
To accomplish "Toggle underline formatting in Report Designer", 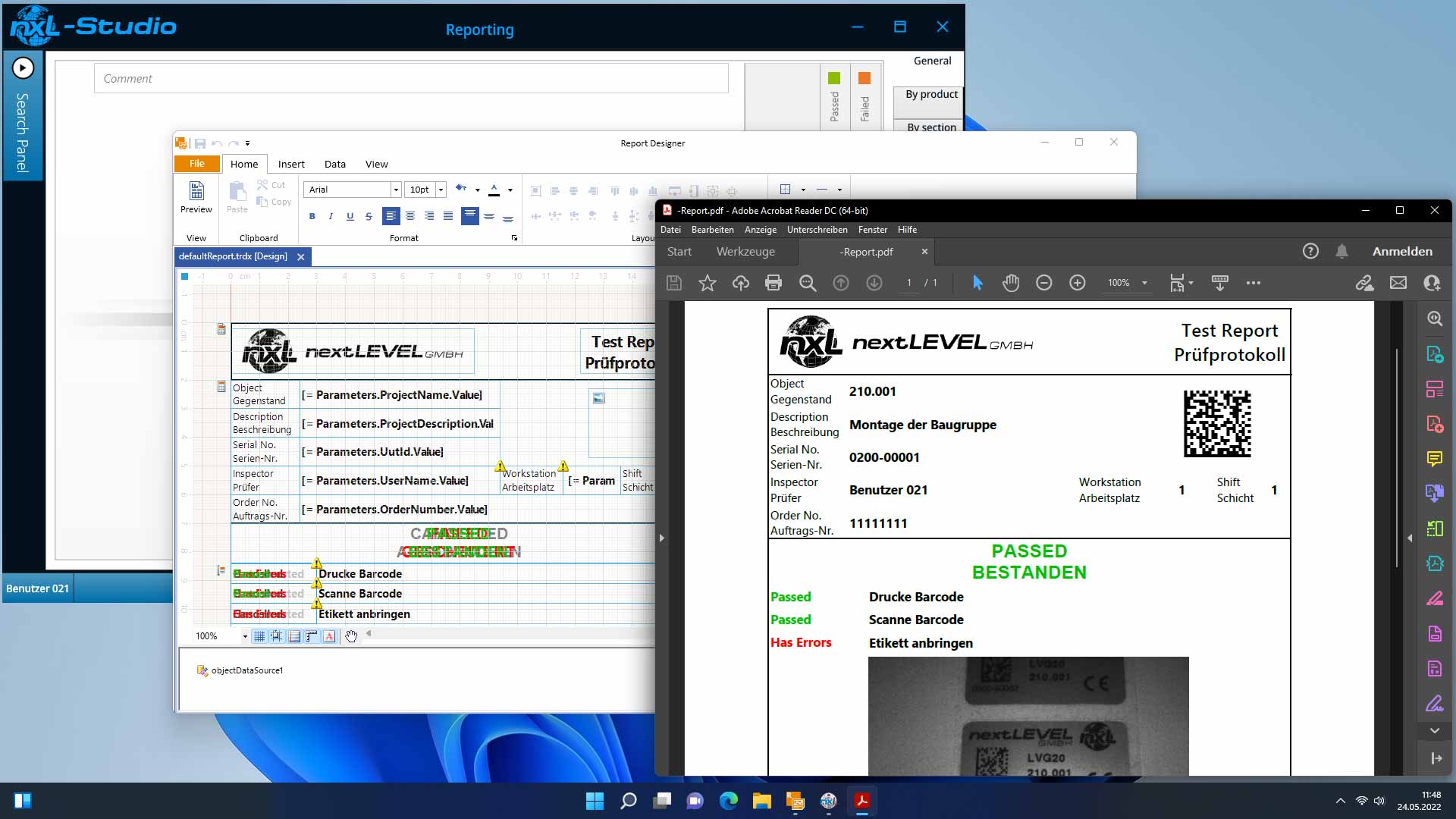I will (350, 216).
